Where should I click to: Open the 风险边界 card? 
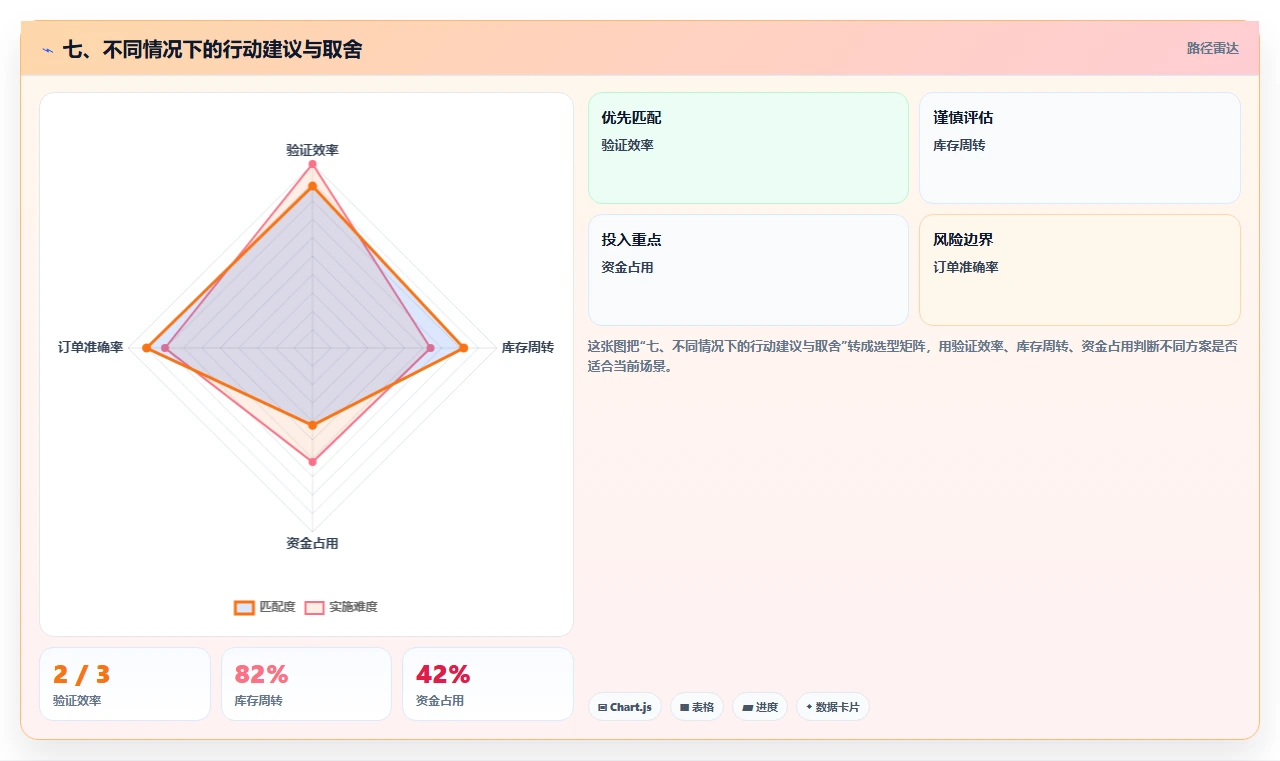[1080, 270]
